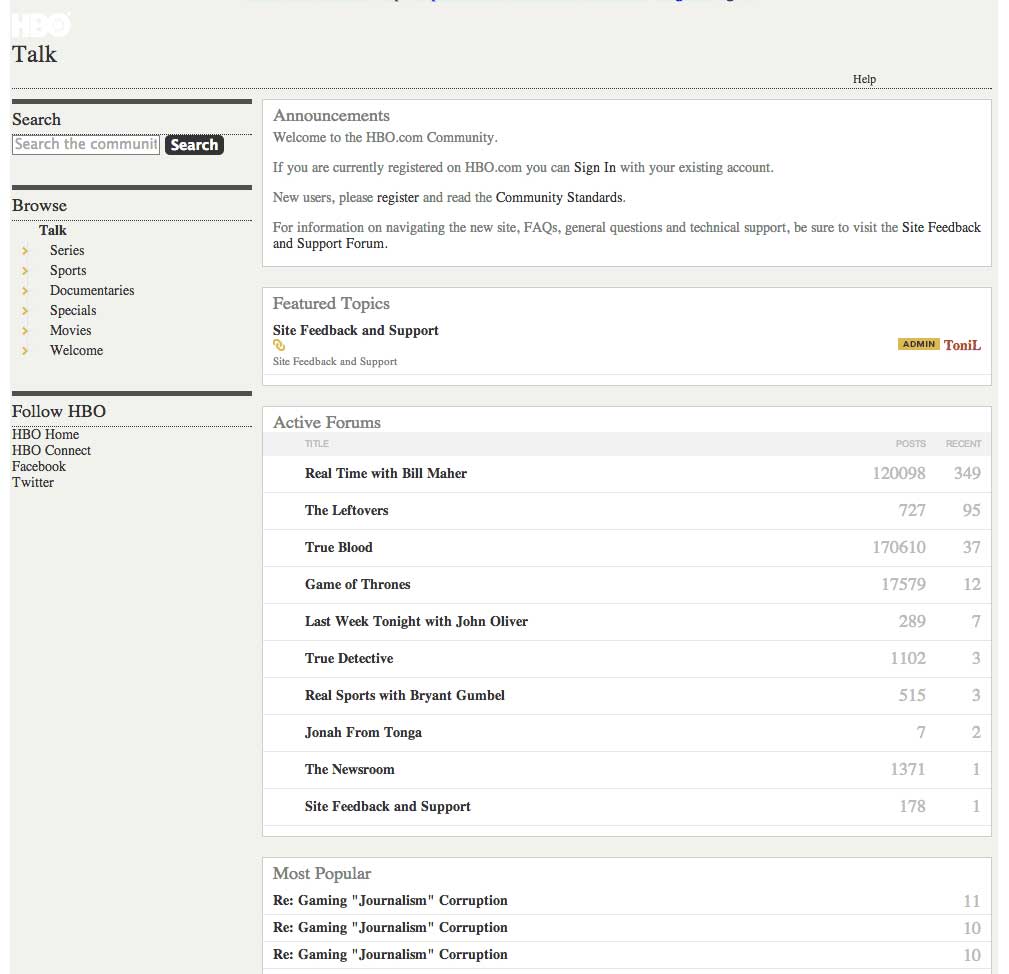1009x974 pixels.
Task: Open the Help link
Action: point(864,79)
